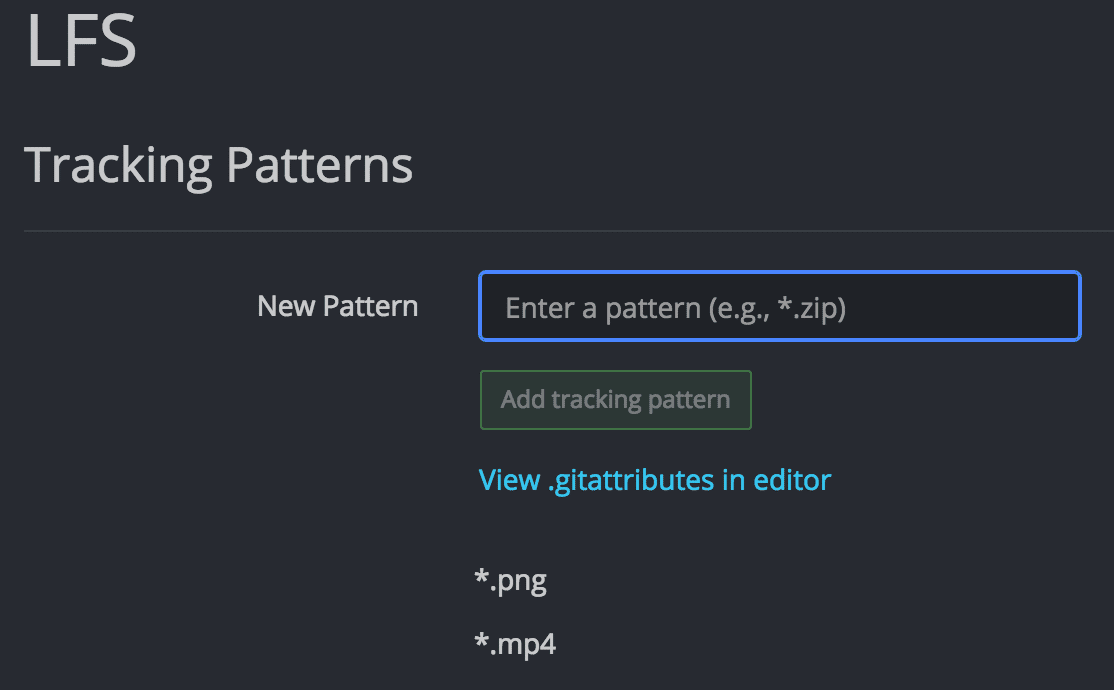Select the *.png tracking pattern entry
Screen dimensions: 1114x690
pyautogui.click(x=511, y=580)
